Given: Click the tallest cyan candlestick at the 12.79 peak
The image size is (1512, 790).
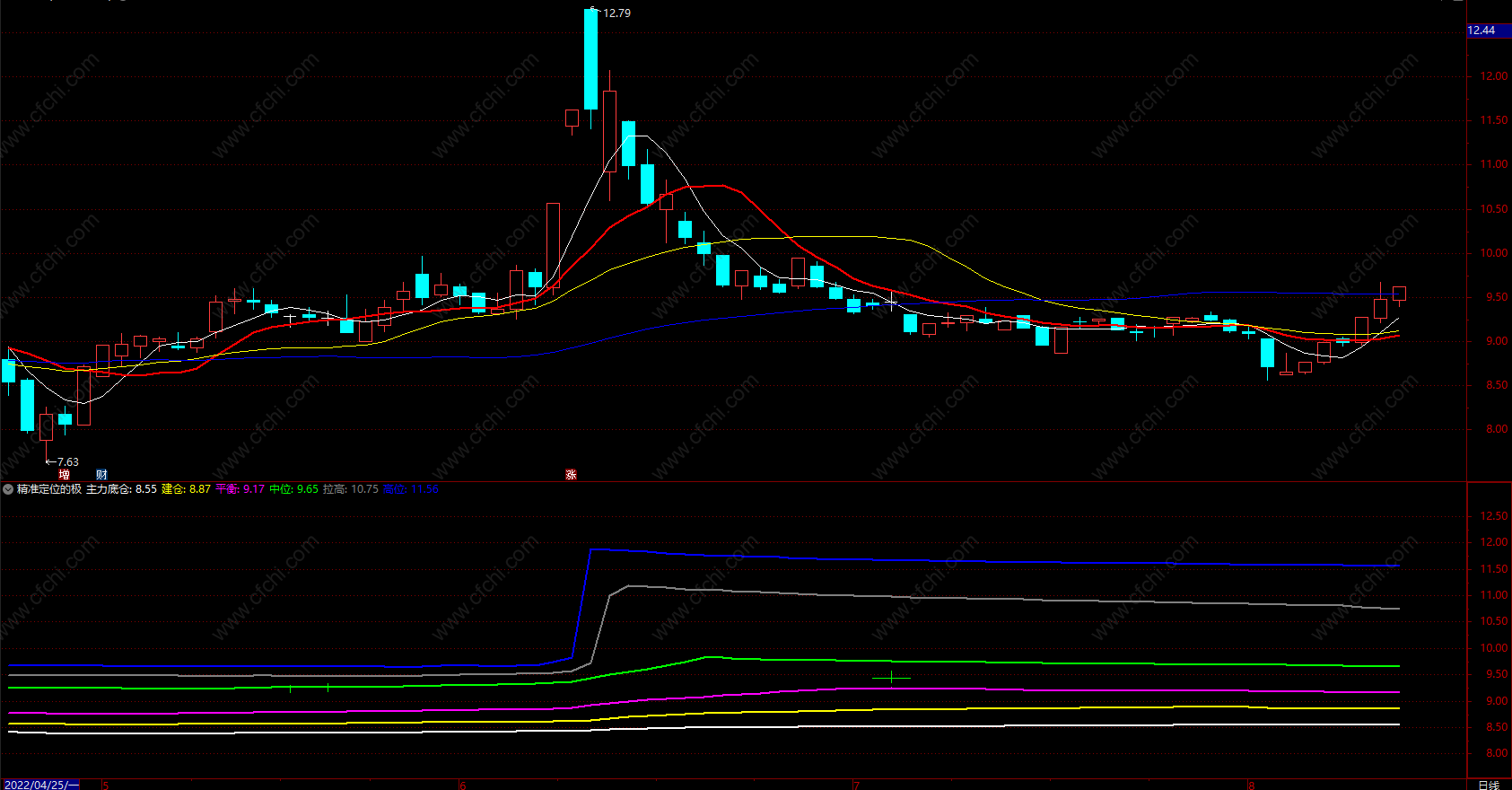Looking at the screenshot, I should click(x=590, y=59).
